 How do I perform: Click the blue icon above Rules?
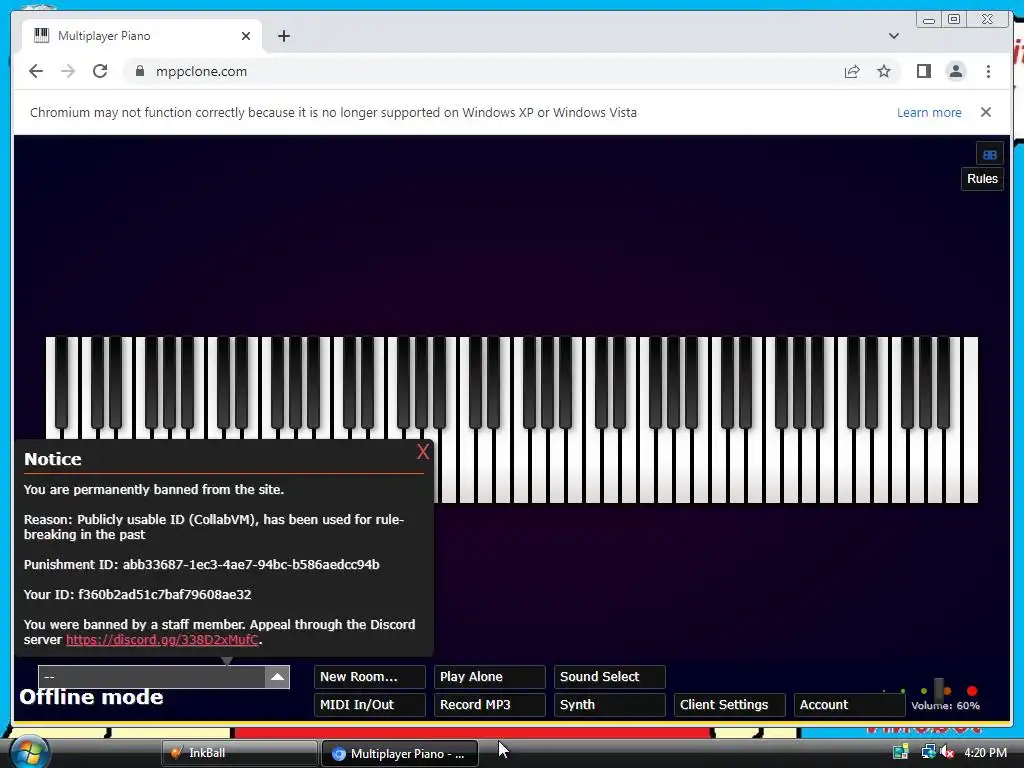(989, 155)
